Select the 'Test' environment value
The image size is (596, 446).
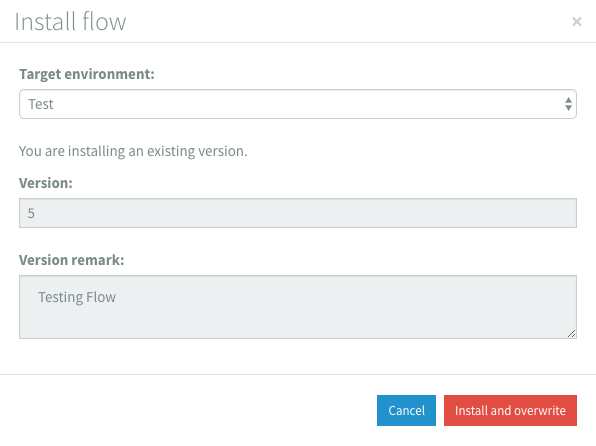click(41, 104)
